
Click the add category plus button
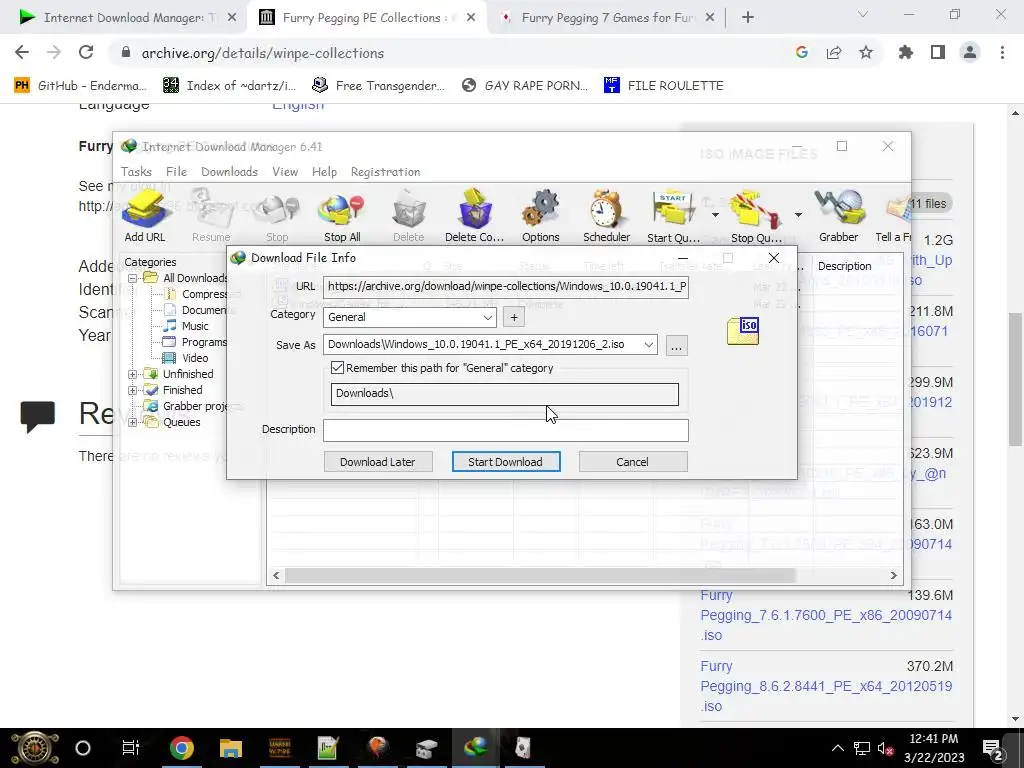tap(514, 317)
